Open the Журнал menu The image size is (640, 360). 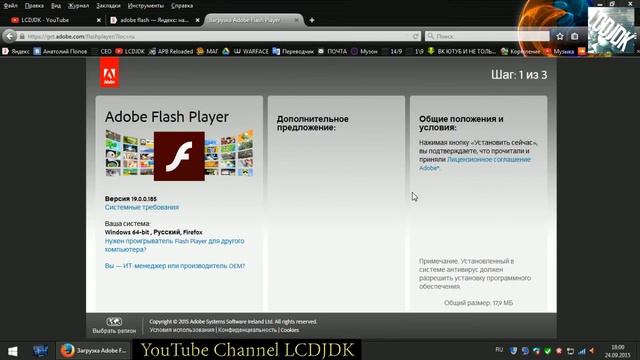pyautogui.click(x=78, y=6)
